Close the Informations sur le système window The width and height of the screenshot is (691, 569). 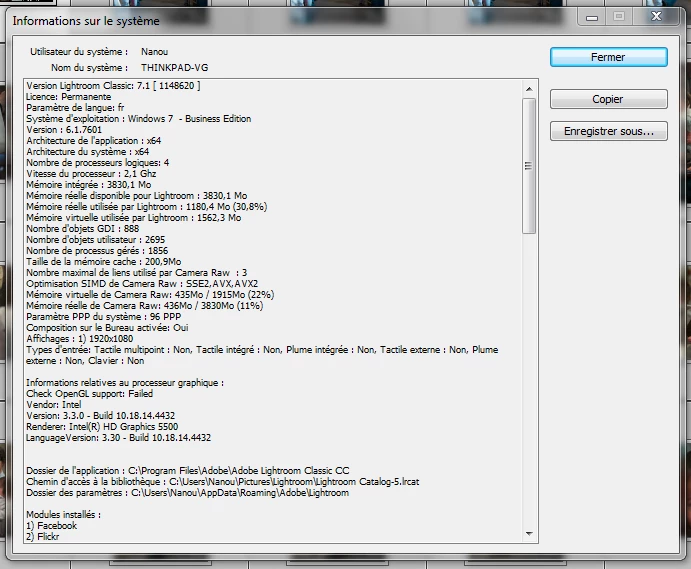656,17
